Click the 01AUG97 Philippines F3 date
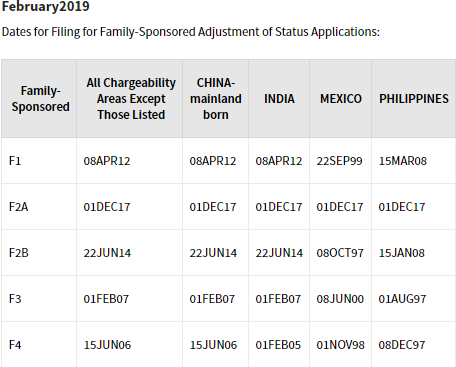456x367 pixels. 402,299
